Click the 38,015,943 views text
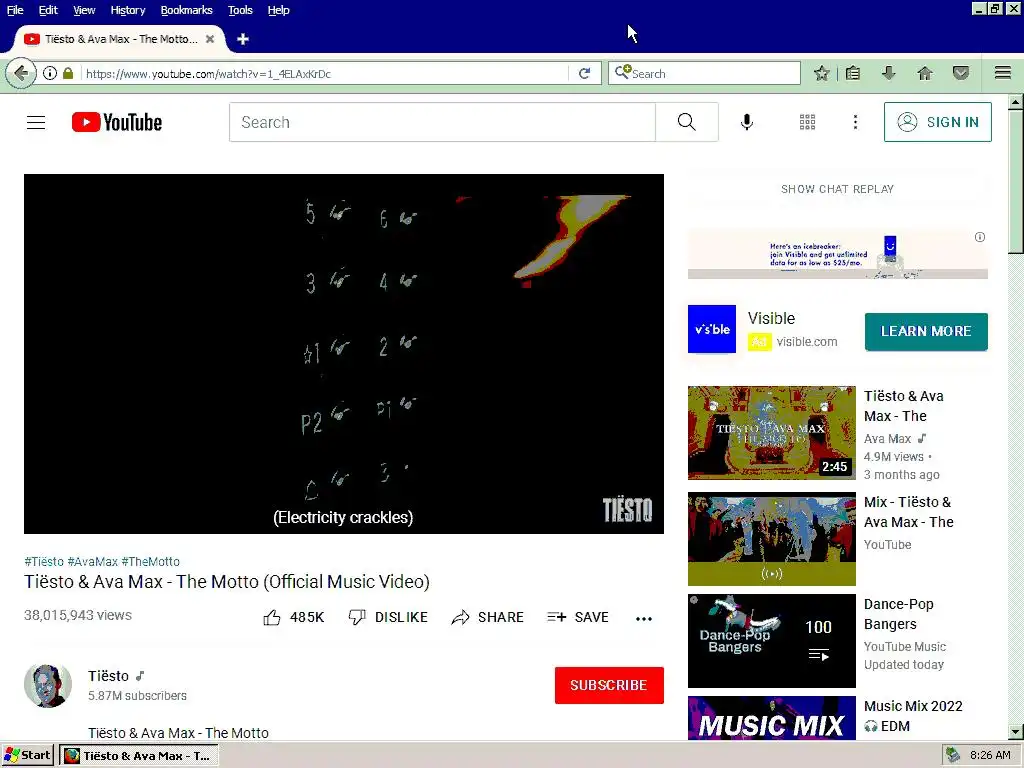The width and height of the screenshot is (1024, 768). pos(78,615)
